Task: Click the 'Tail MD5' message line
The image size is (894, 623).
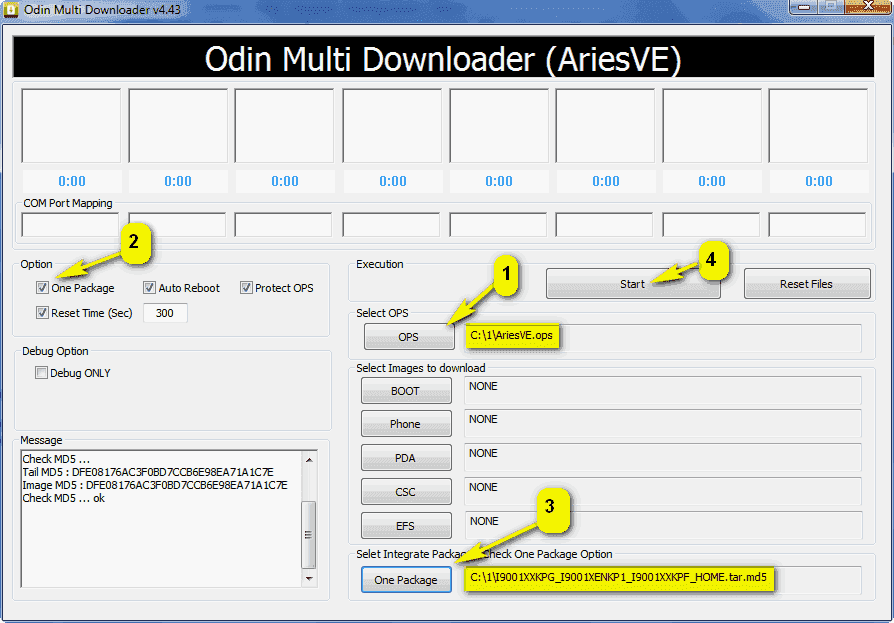Action: 148,472
